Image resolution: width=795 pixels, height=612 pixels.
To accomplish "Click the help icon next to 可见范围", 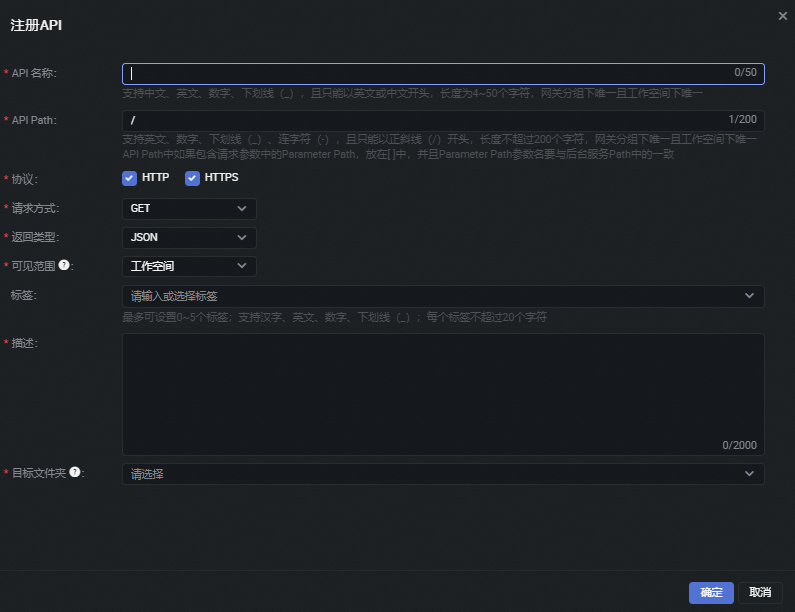I will pyautogui.click(x=64, y=265).
